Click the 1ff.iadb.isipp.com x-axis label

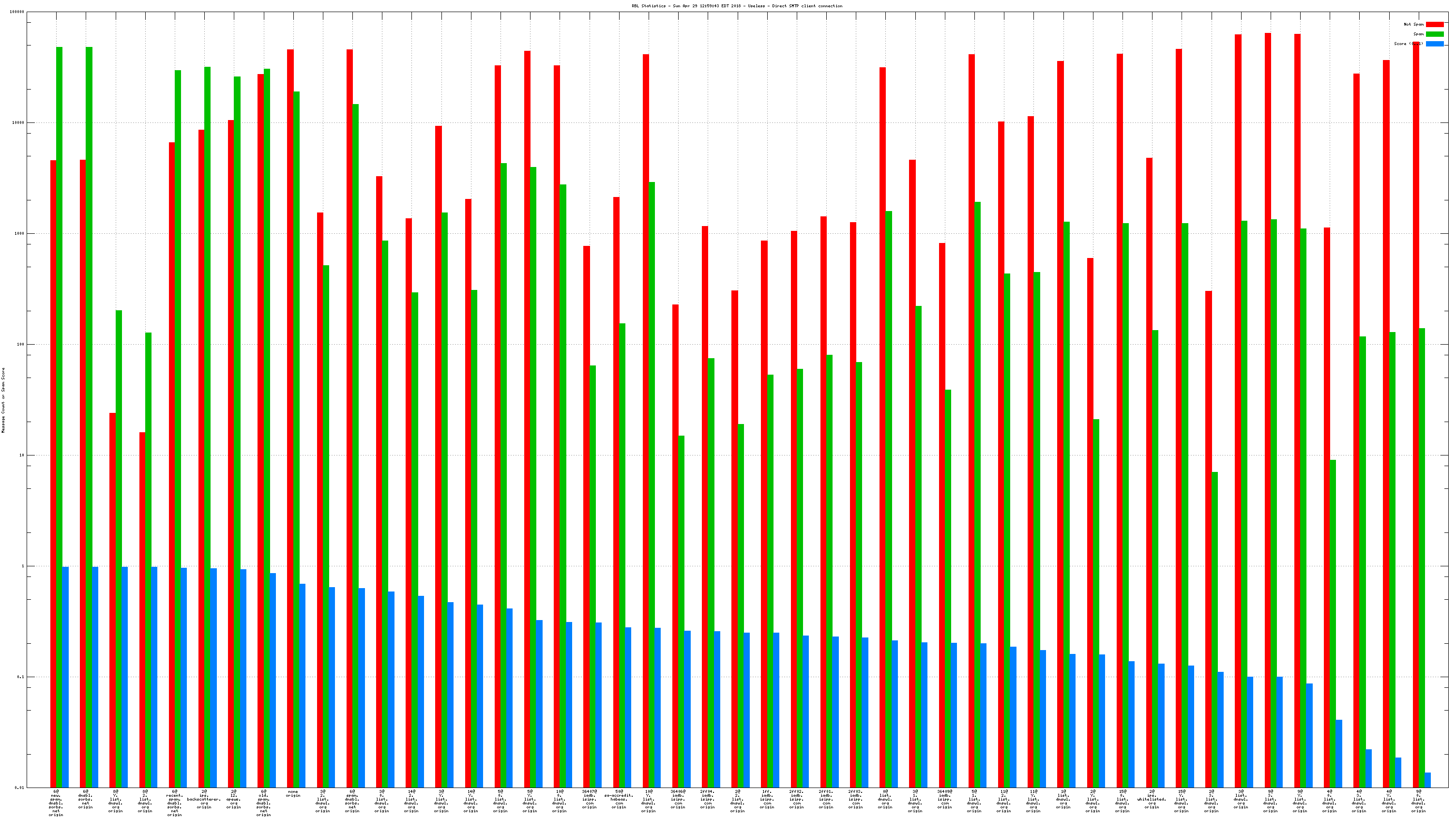point(767,799)
